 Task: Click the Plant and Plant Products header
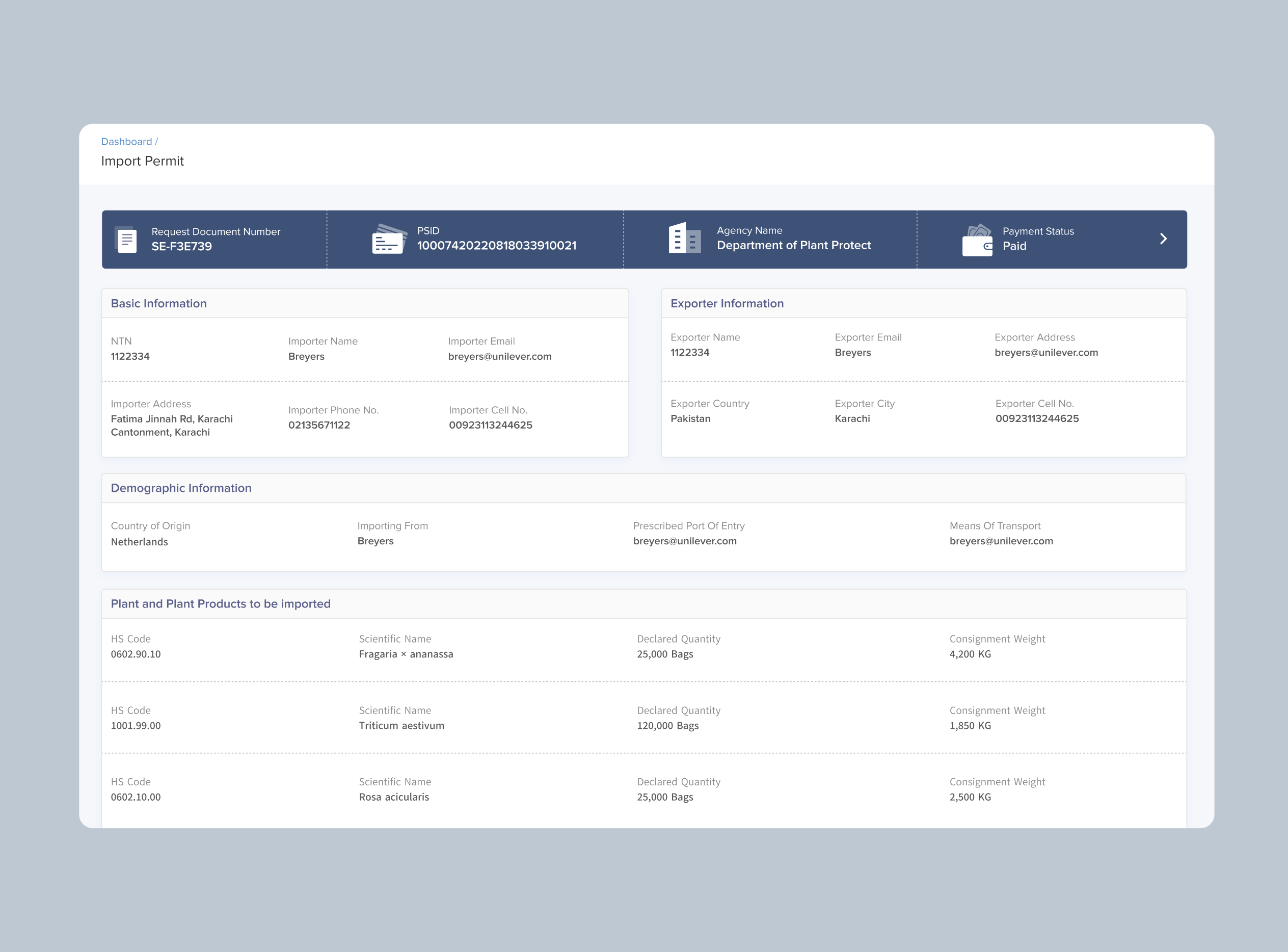(x=221, y=604)
